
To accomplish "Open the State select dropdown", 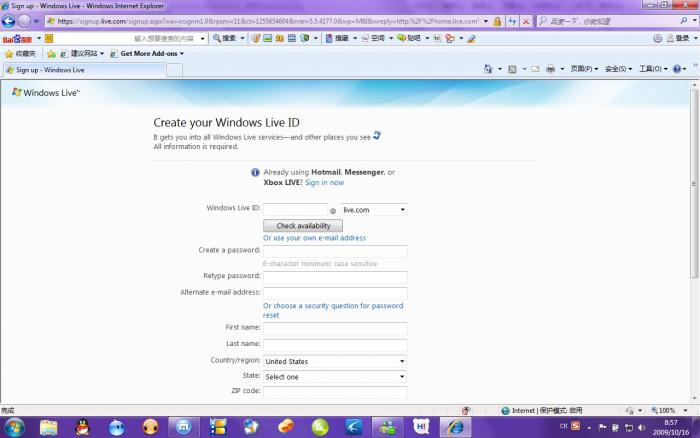I will [x=335, y=377].
